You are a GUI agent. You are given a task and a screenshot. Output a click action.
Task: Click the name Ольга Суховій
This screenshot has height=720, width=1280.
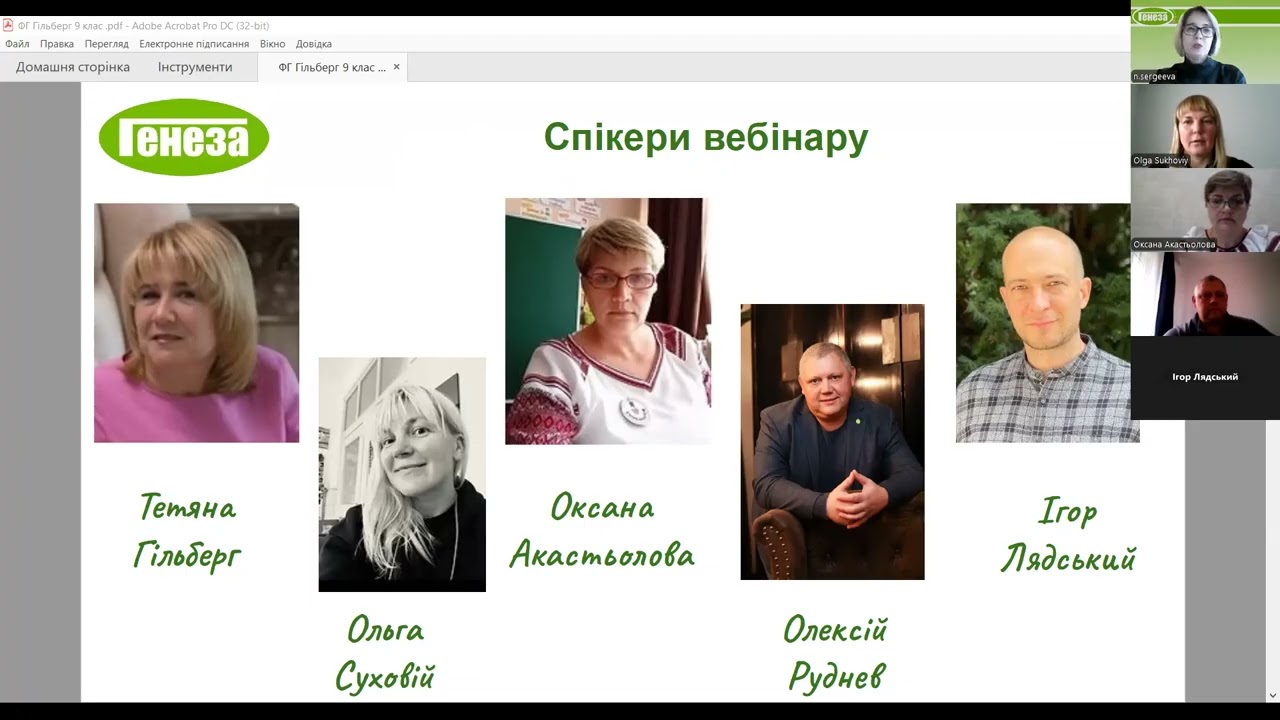point(385,654)
